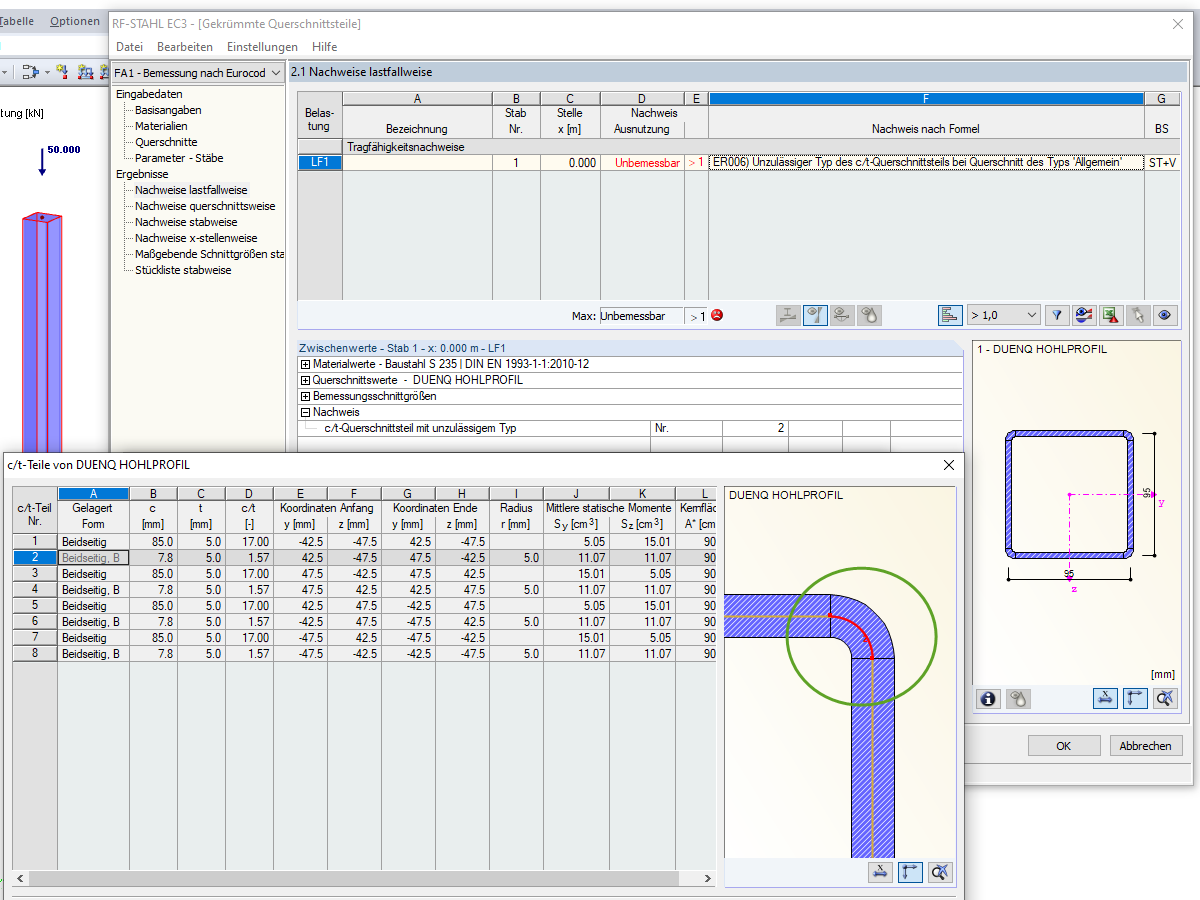Click the grey pick-member cursor icon
Viewport: 1200px width, 900px height.
click(1137, 315)
